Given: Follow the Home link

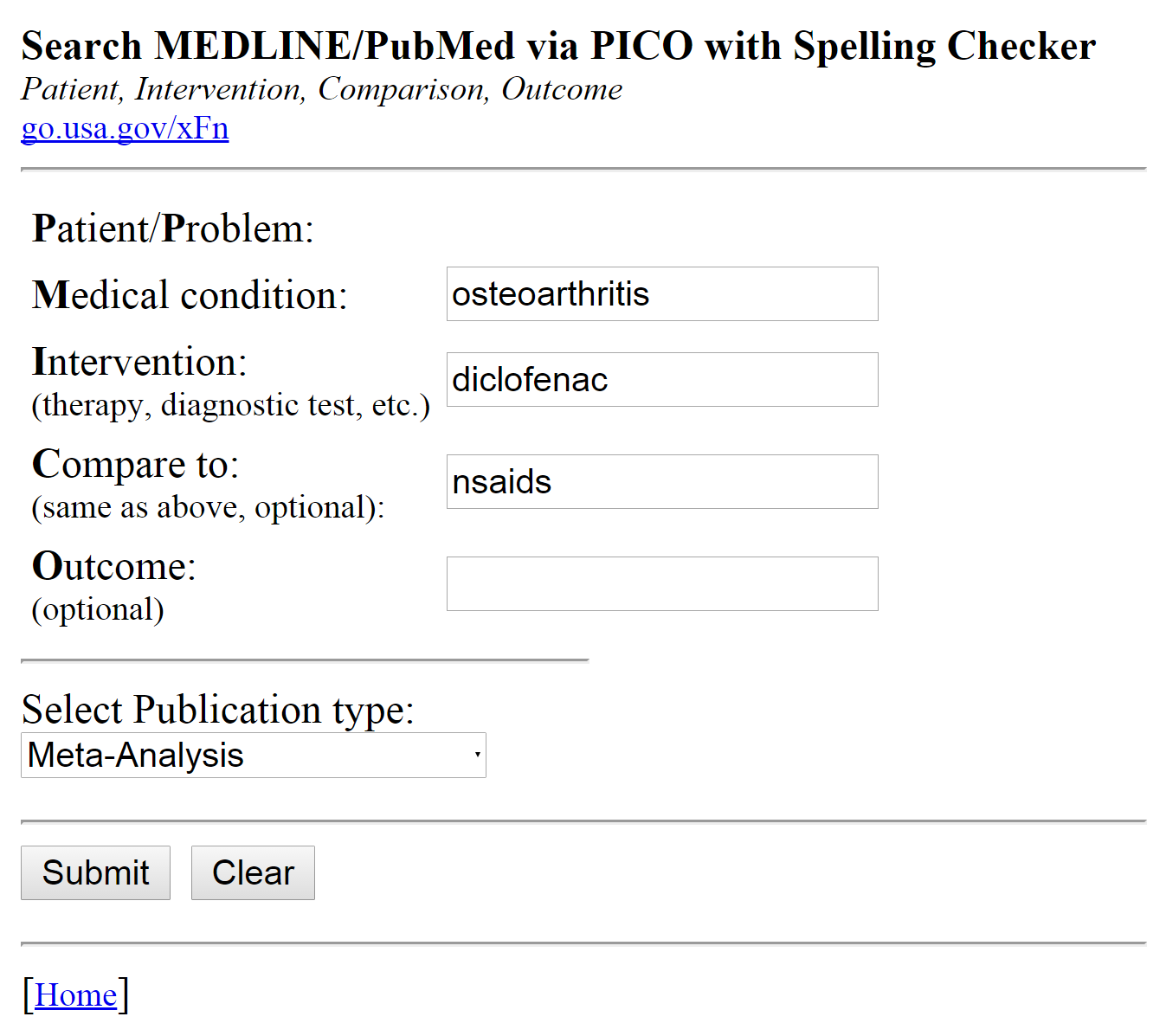Looking at the screenshot, I should 75,995.
